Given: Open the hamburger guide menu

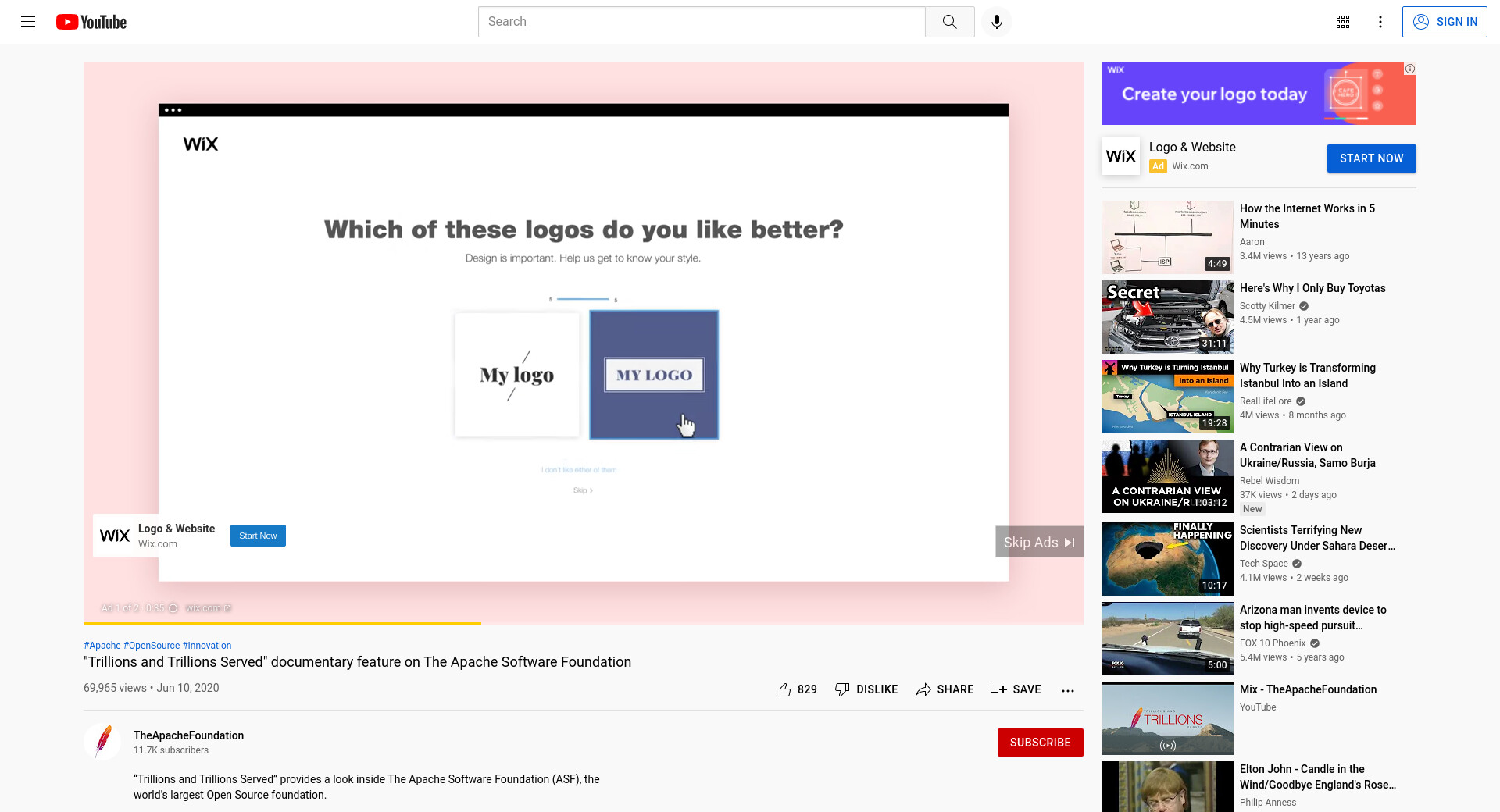Looking at the screenshot, I should tap(28, 22).
